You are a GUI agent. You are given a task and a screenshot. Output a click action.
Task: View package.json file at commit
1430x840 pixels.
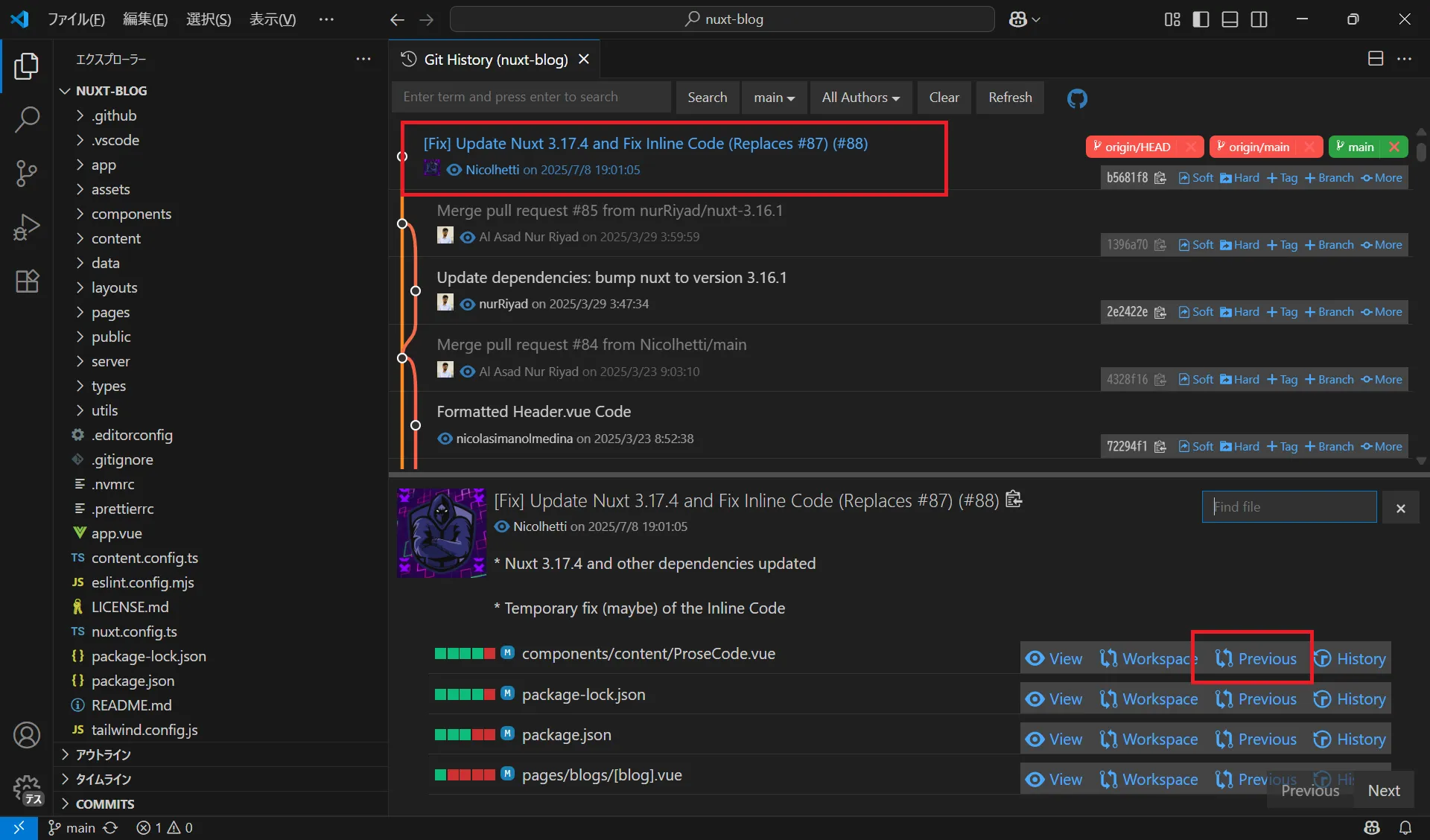[x=1054, y=739]
